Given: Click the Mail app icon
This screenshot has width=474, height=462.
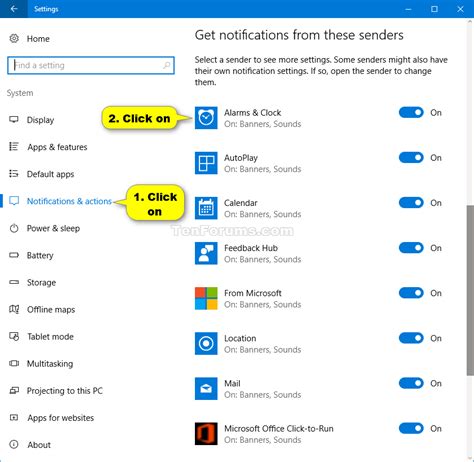Looking at the screenshot, I should (206, 389).
